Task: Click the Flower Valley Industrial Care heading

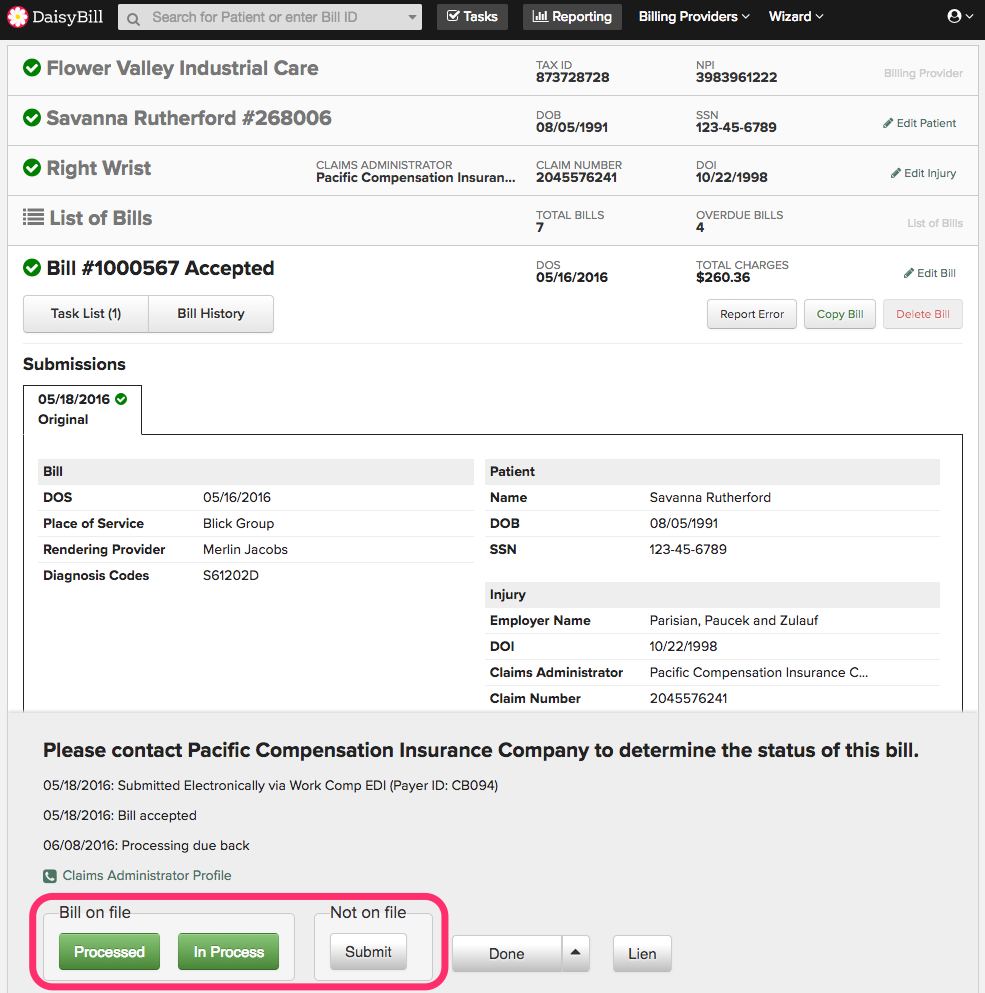Action: [x=182, y=68]
